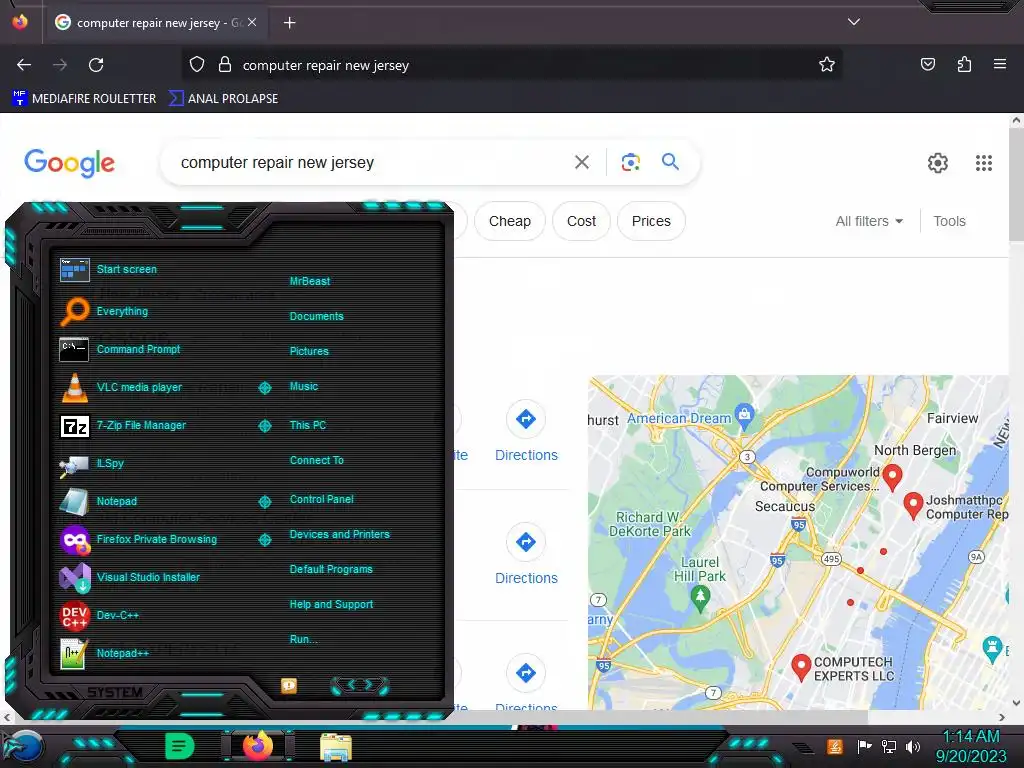Select Connect To in start menu

(316, 460)
